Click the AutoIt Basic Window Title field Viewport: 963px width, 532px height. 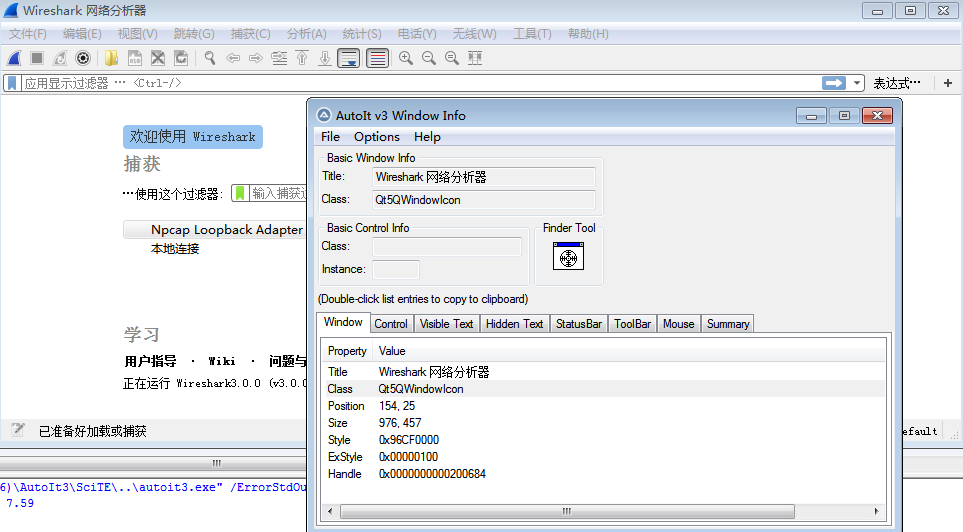(x=483, y=177)
